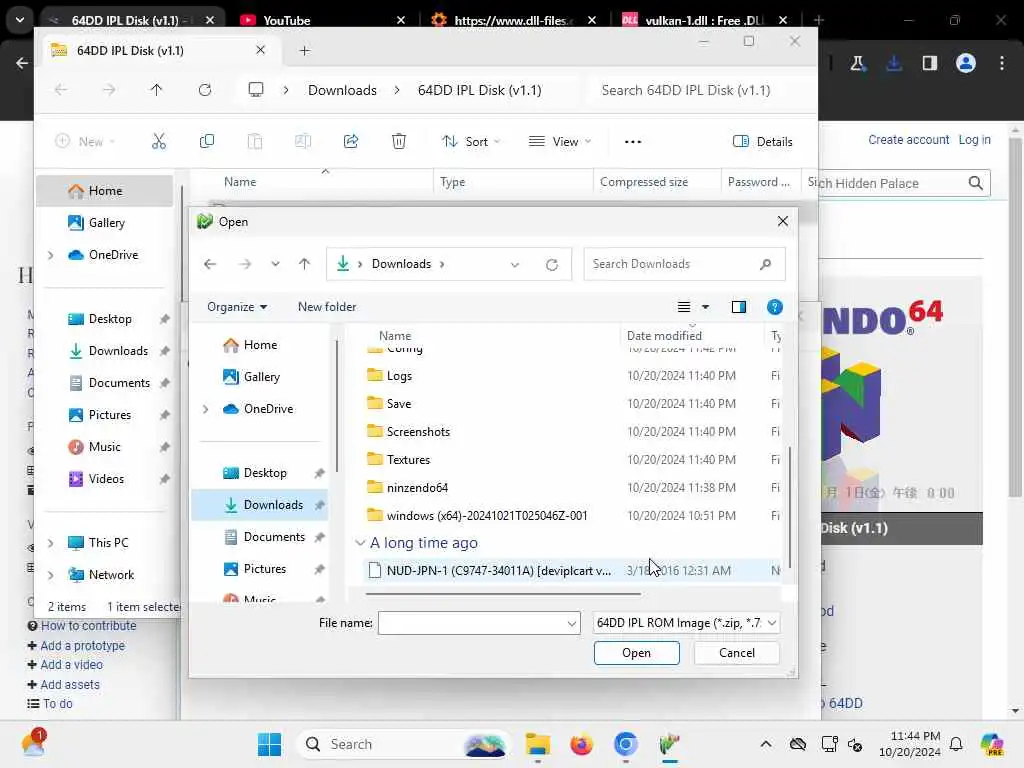Select the Screenshots folder
Image resolution: width=1024 pixels, height=768 pixels.
(x=418, y=432)
